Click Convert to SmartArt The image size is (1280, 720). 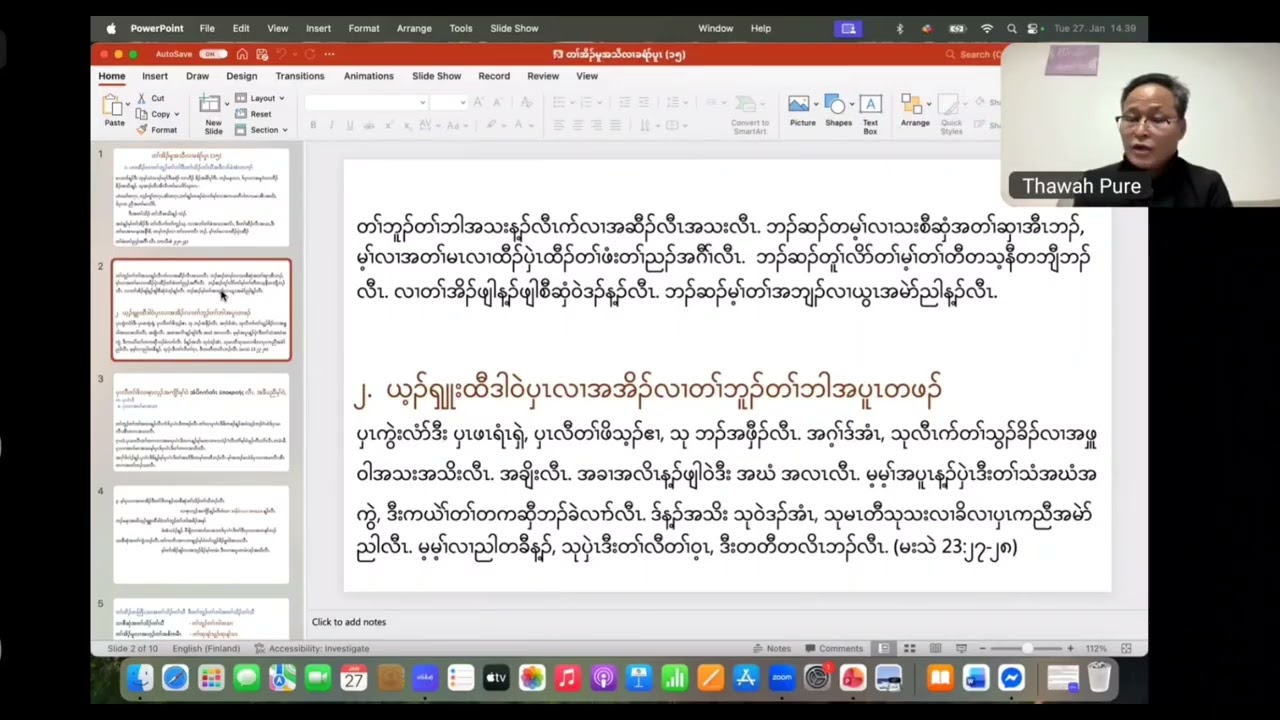[749, 114]
